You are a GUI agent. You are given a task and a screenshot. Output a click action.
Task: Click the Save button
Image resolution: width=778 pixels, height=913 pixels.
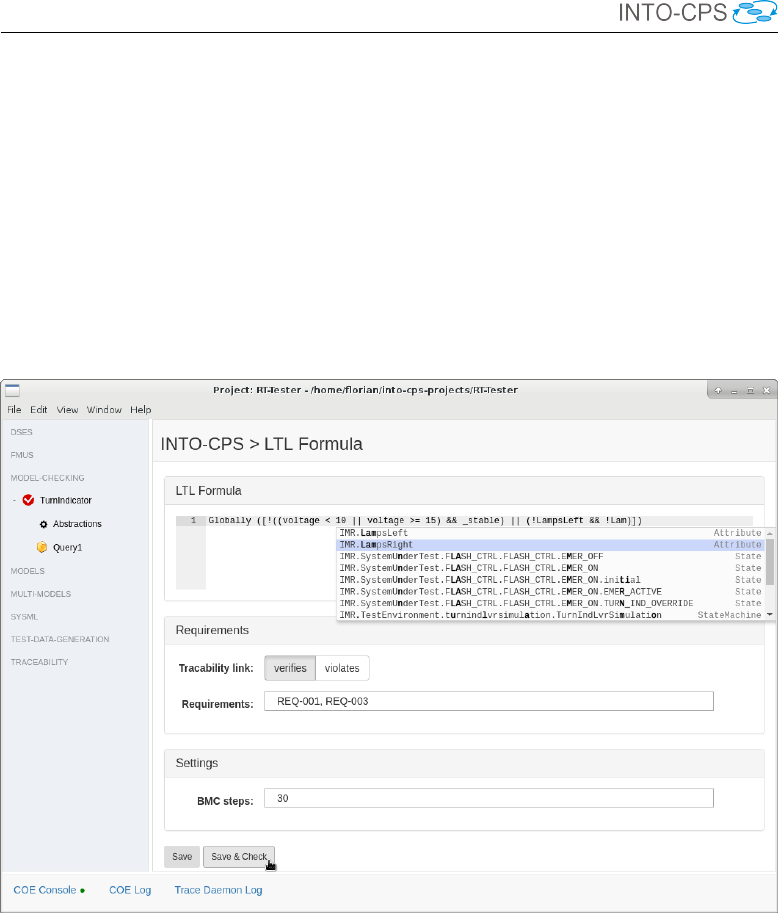tap(182, 857)
